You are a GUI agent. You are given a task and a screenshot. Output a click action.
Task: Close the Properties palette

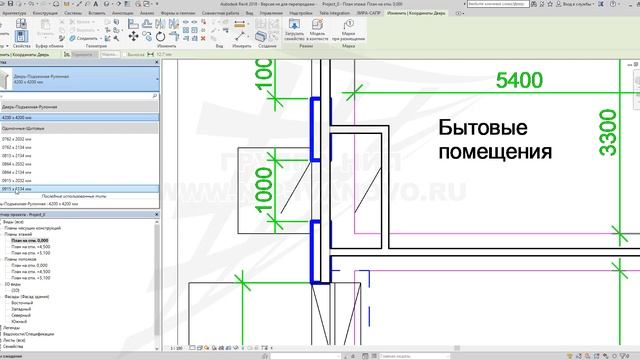157,62
